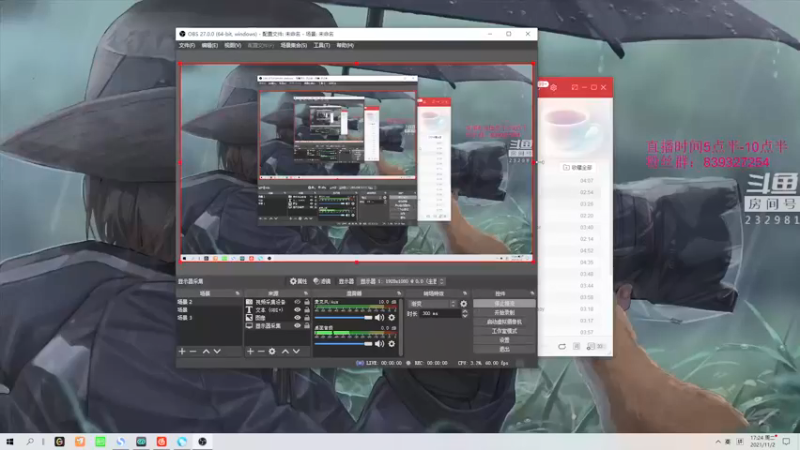This screenshot has height=450, width=800.
Task: Pop out the Sources dock using its header icon
Action: click(306, 293)
